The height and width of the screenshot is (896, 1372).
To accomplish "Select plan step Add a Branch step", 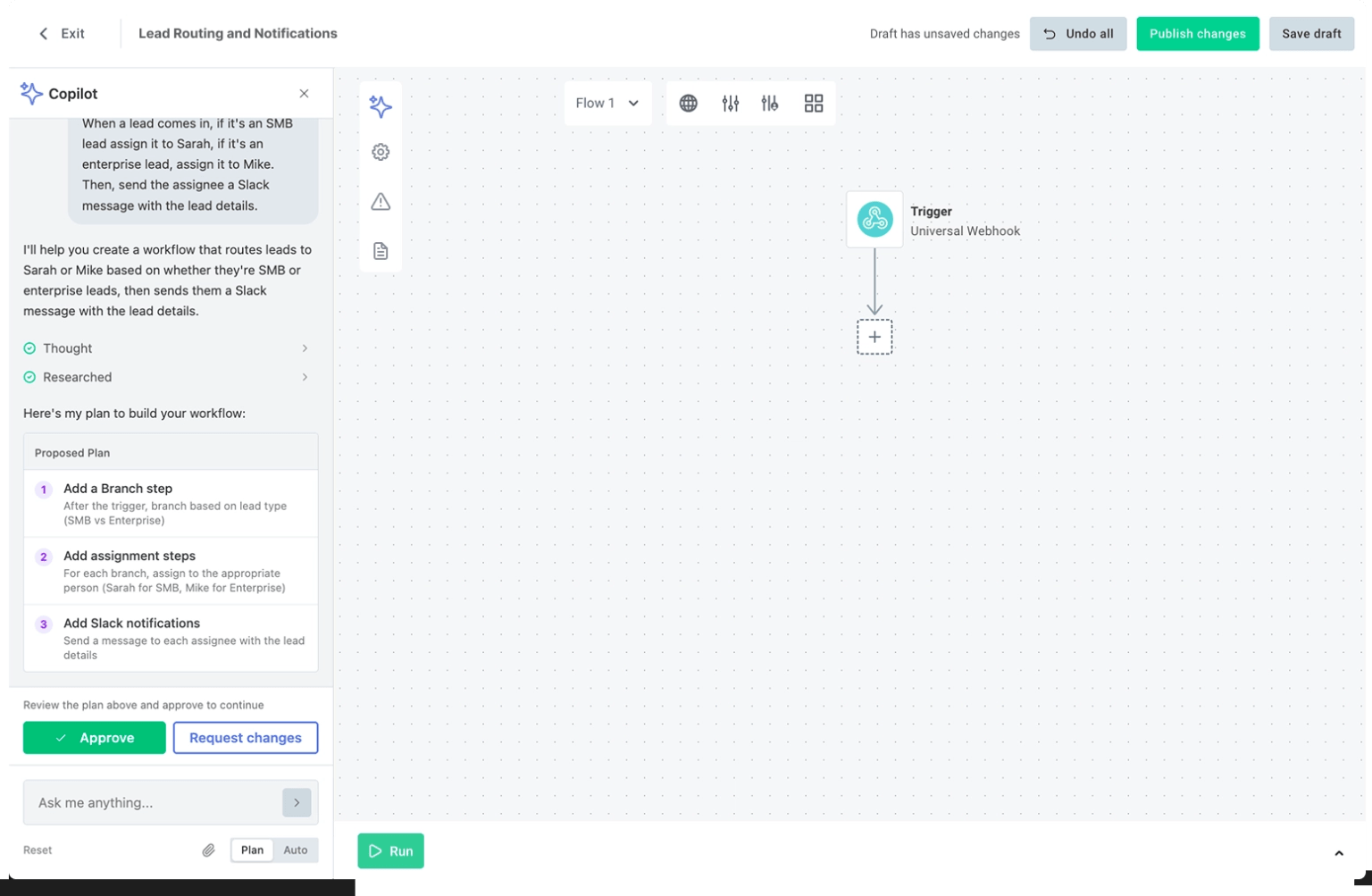I will click(x=171, y=504).
